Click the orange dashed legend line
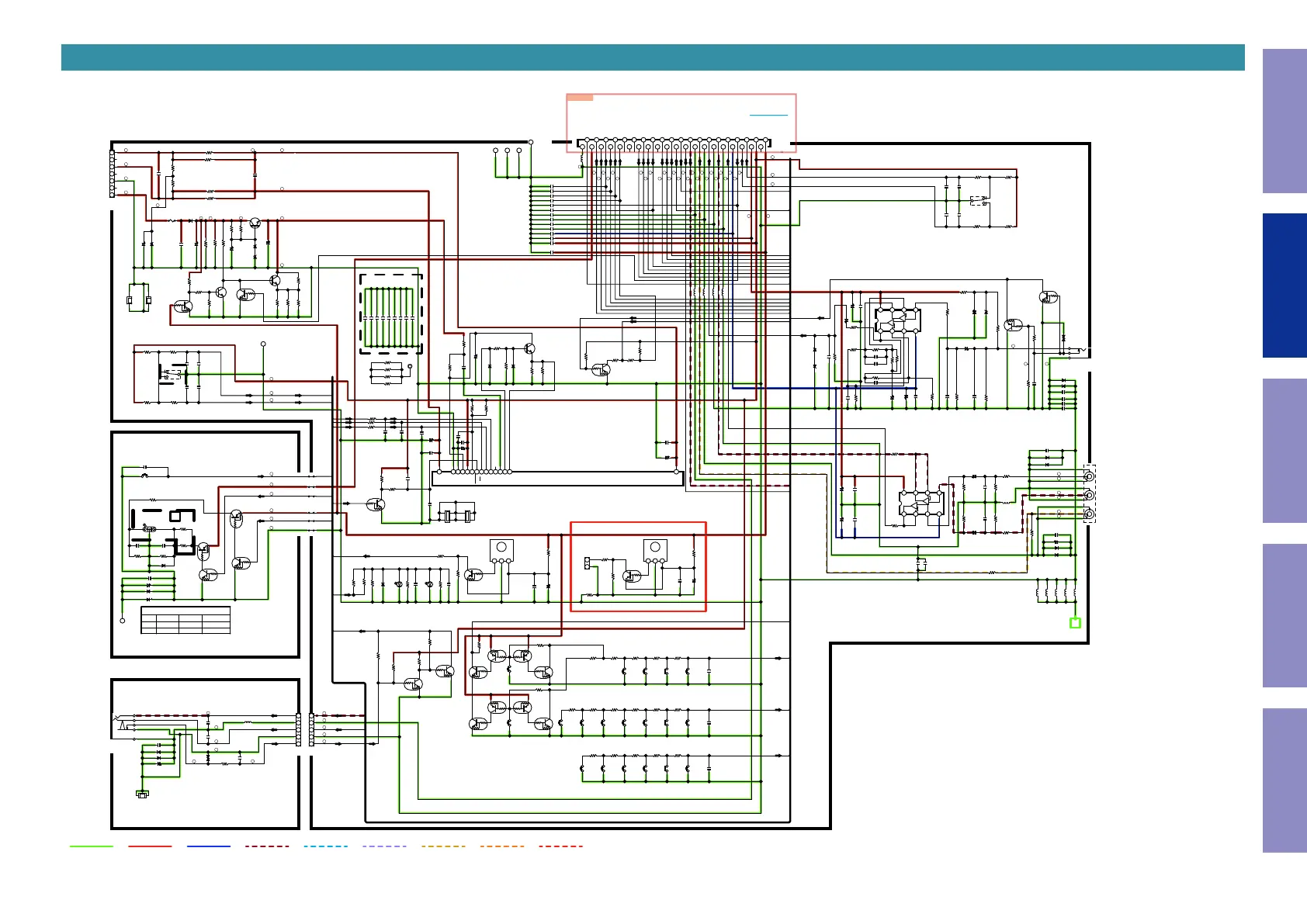Screen dimensions: 1307x924 tap(502, 846)
